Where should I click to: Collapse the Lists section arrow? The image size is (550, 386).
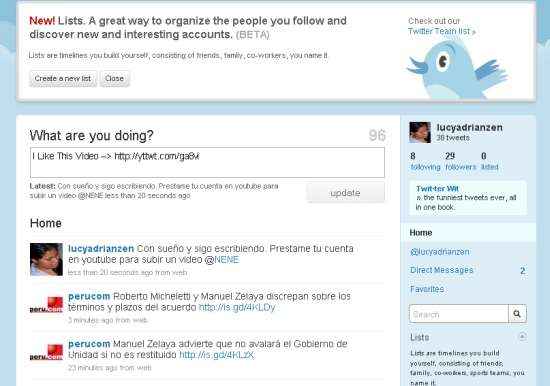[x=522, y=337]
